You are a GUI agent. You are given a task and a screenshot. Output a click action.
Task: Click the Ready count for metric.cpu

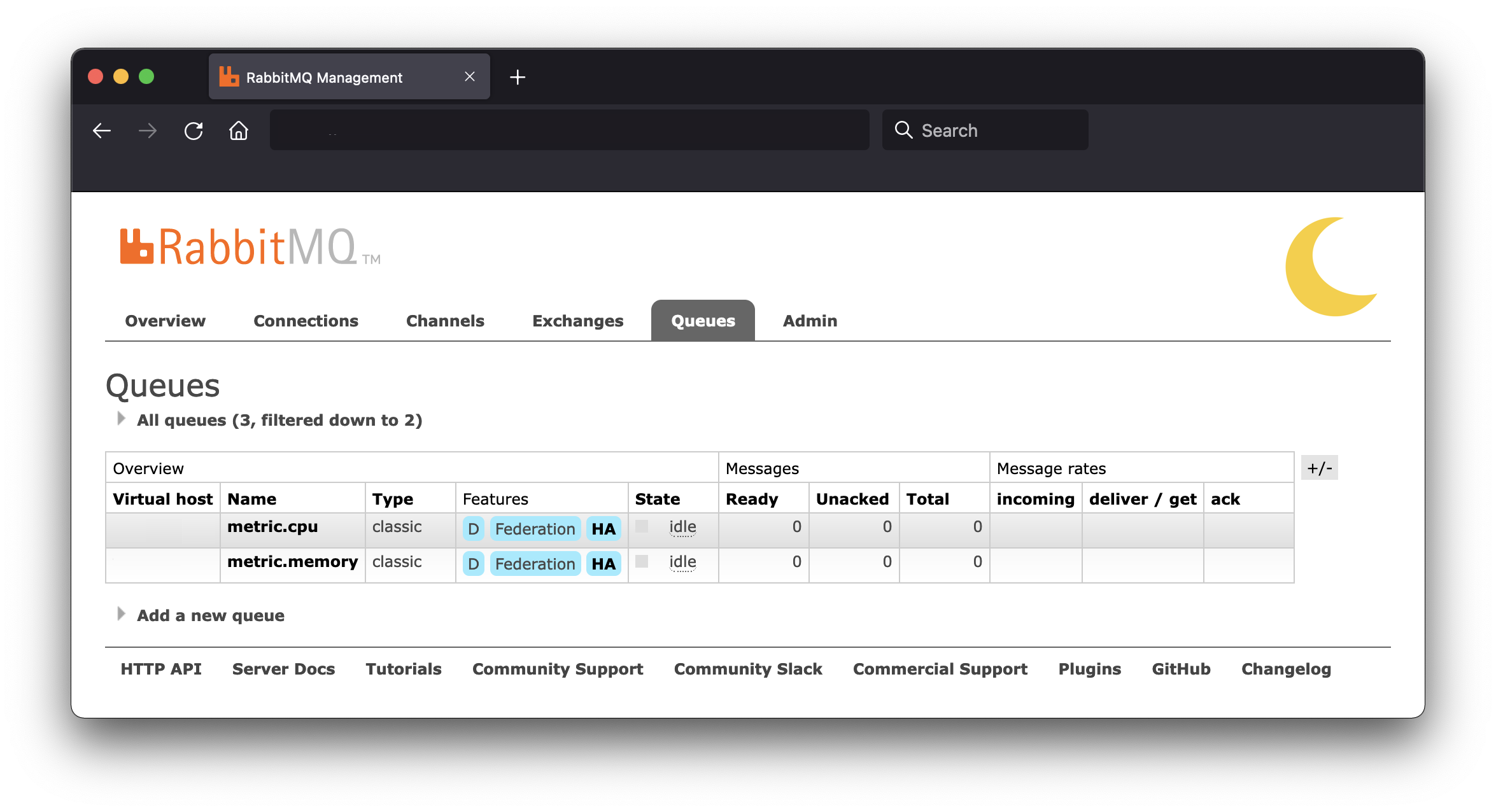pos(796,527)
